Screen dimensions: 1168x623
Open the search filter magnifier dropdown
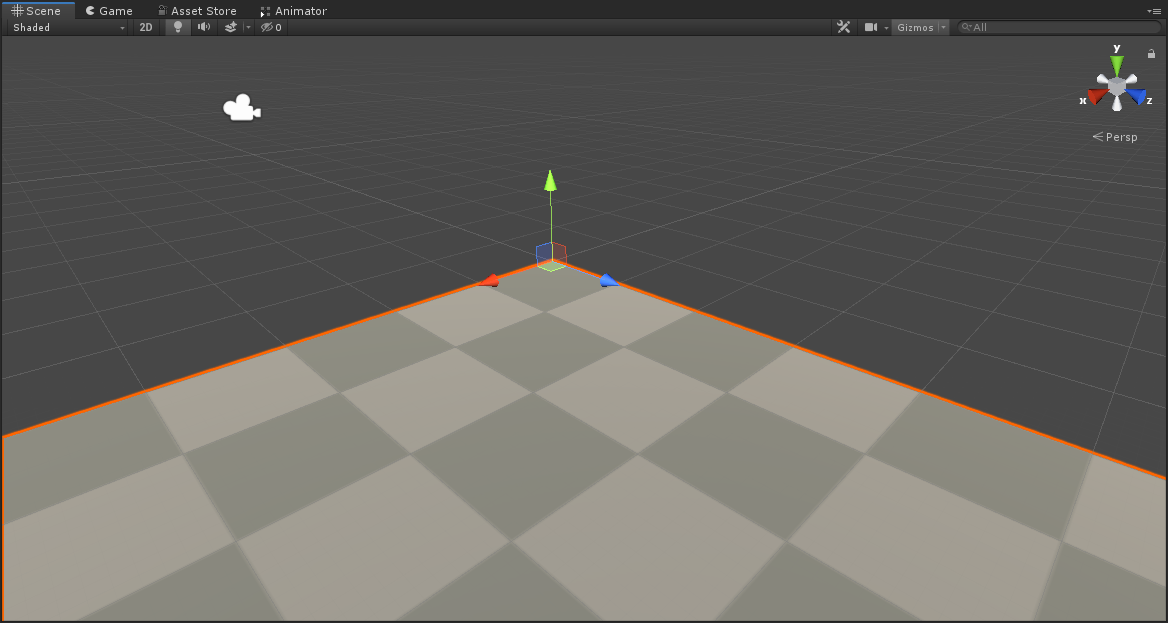(966, 28)
